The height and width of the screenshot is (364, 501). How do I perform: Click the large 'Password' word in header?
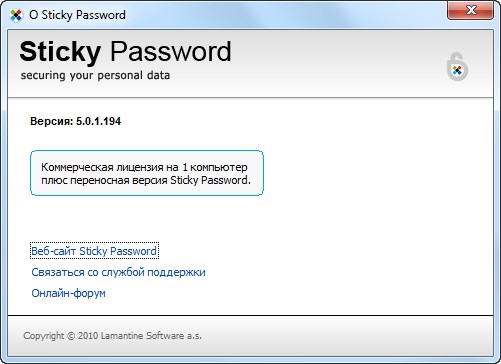(x=171, y=51)
